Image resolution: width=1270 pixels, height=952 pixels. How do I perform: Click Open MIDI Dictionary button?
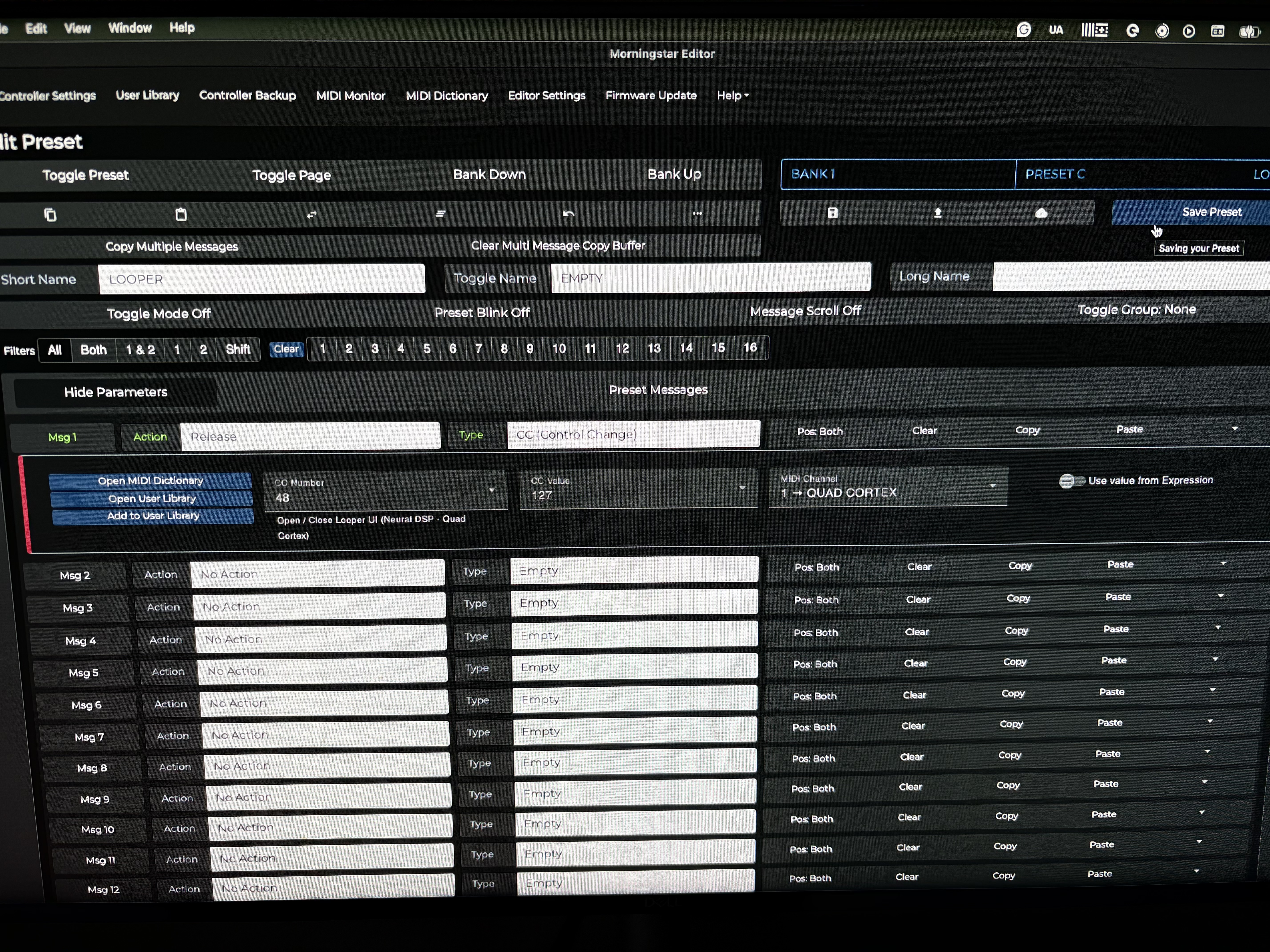[x=151, y=481]
